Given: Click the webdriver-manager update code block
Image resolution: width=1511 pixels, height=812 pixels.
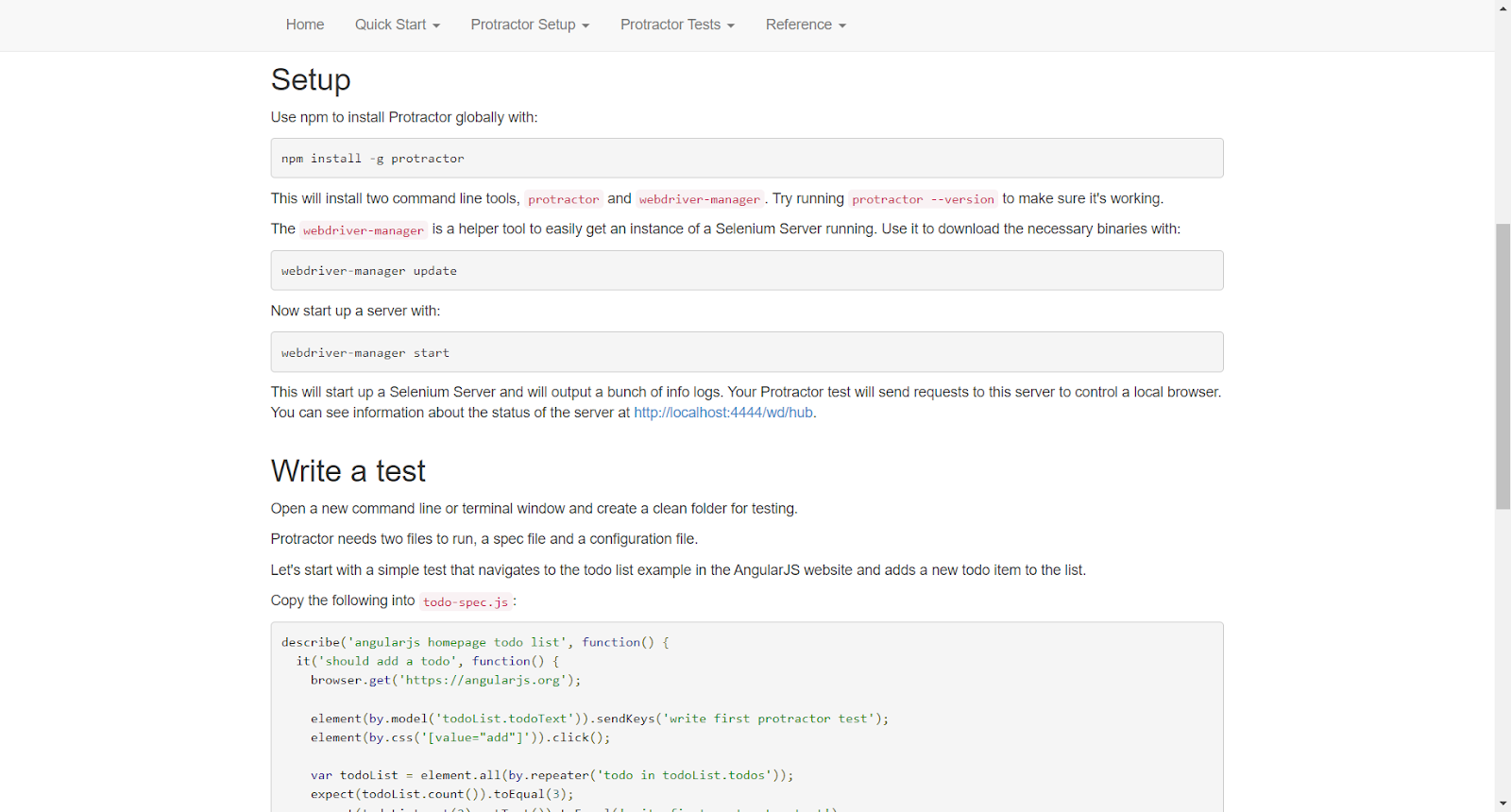Looking at the screenshot, I should point(746,271).
